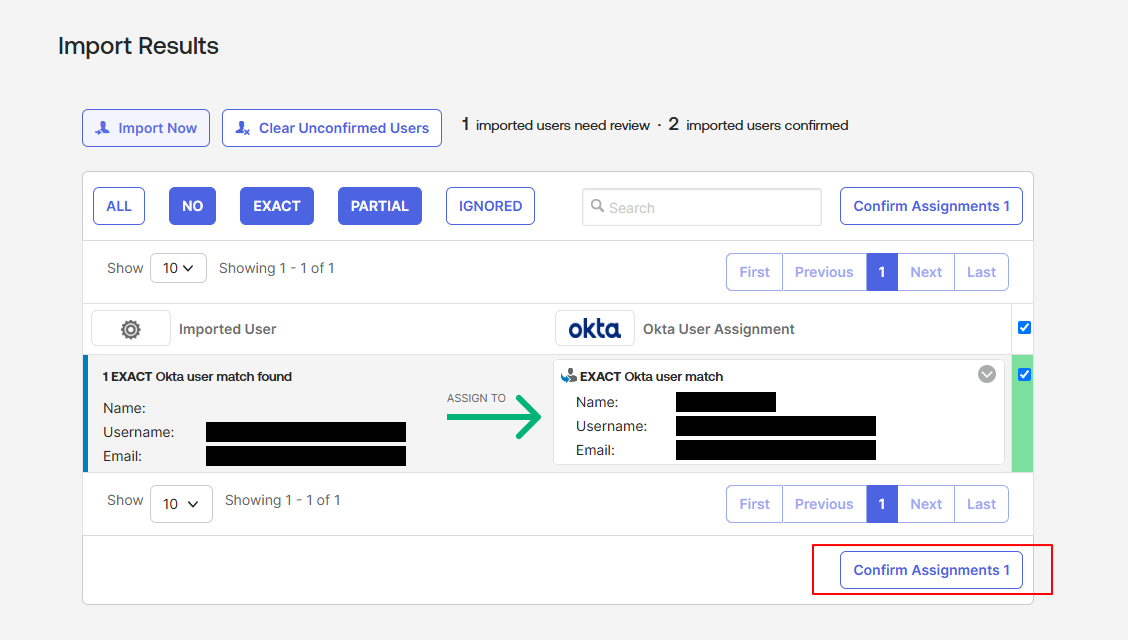Toggle the EXACT match filter
1128x640 pixels.
(x=277, y=206)
